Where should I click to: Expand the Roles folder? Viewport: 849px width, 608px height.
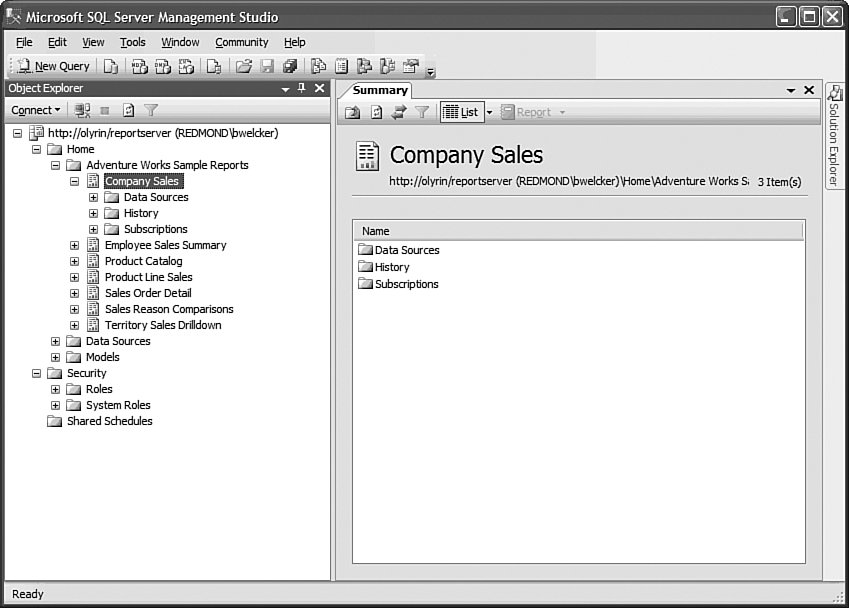click(x=55, y=389)
